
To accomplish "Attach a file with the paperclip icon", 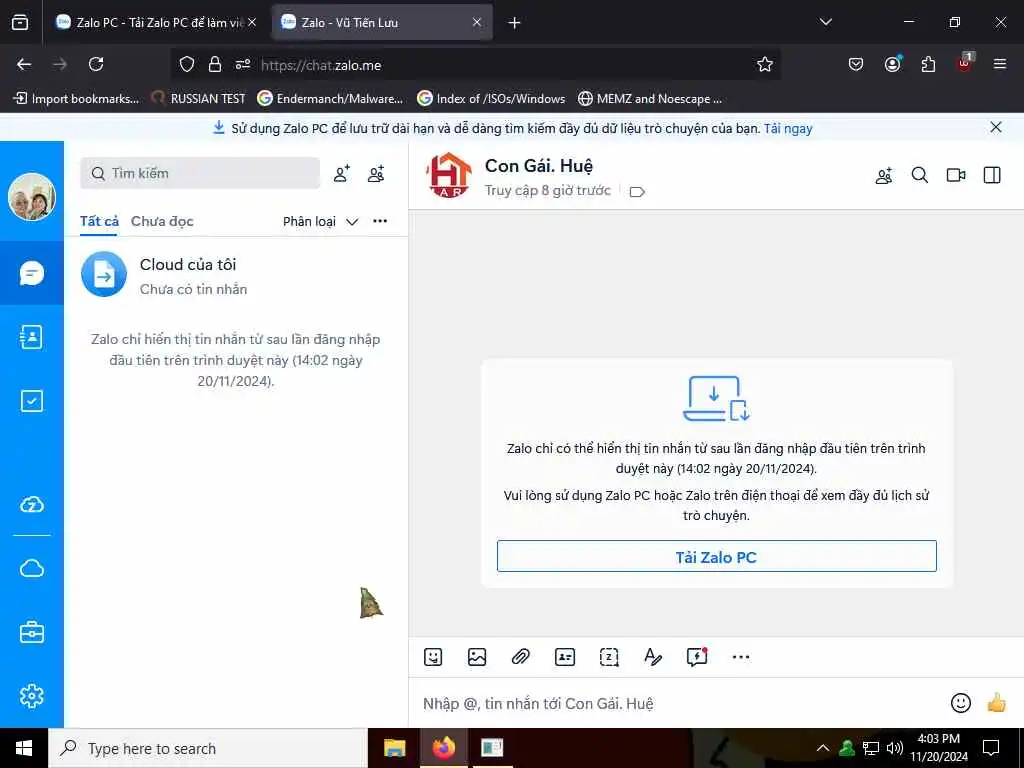I will click(520, 657).
